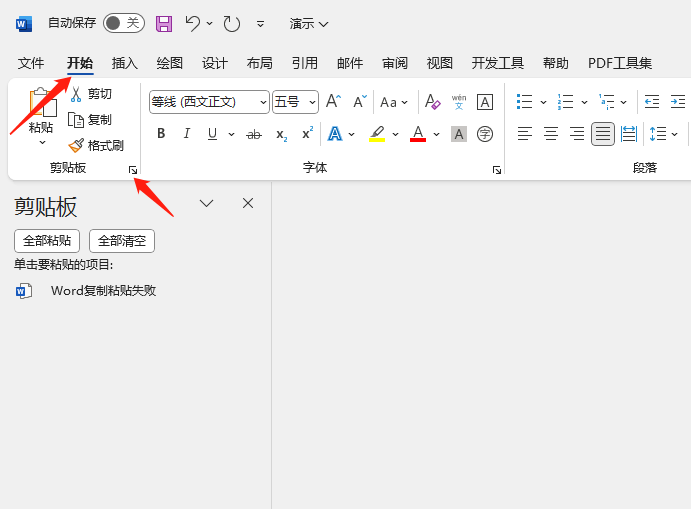The image size is (691, 509).
Task: Close the 剪贴板 pane
Action: (248, 203)
